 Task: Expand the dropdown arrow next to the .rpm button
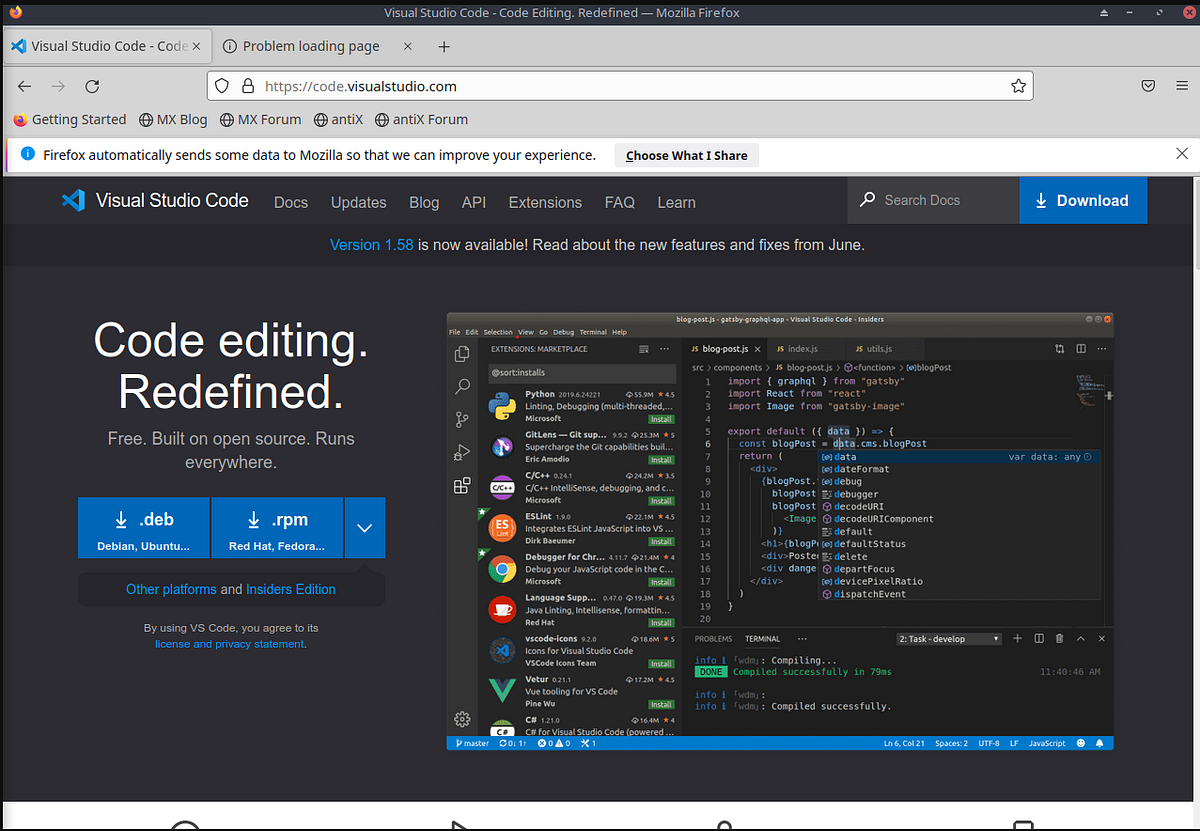pos(365,527)
